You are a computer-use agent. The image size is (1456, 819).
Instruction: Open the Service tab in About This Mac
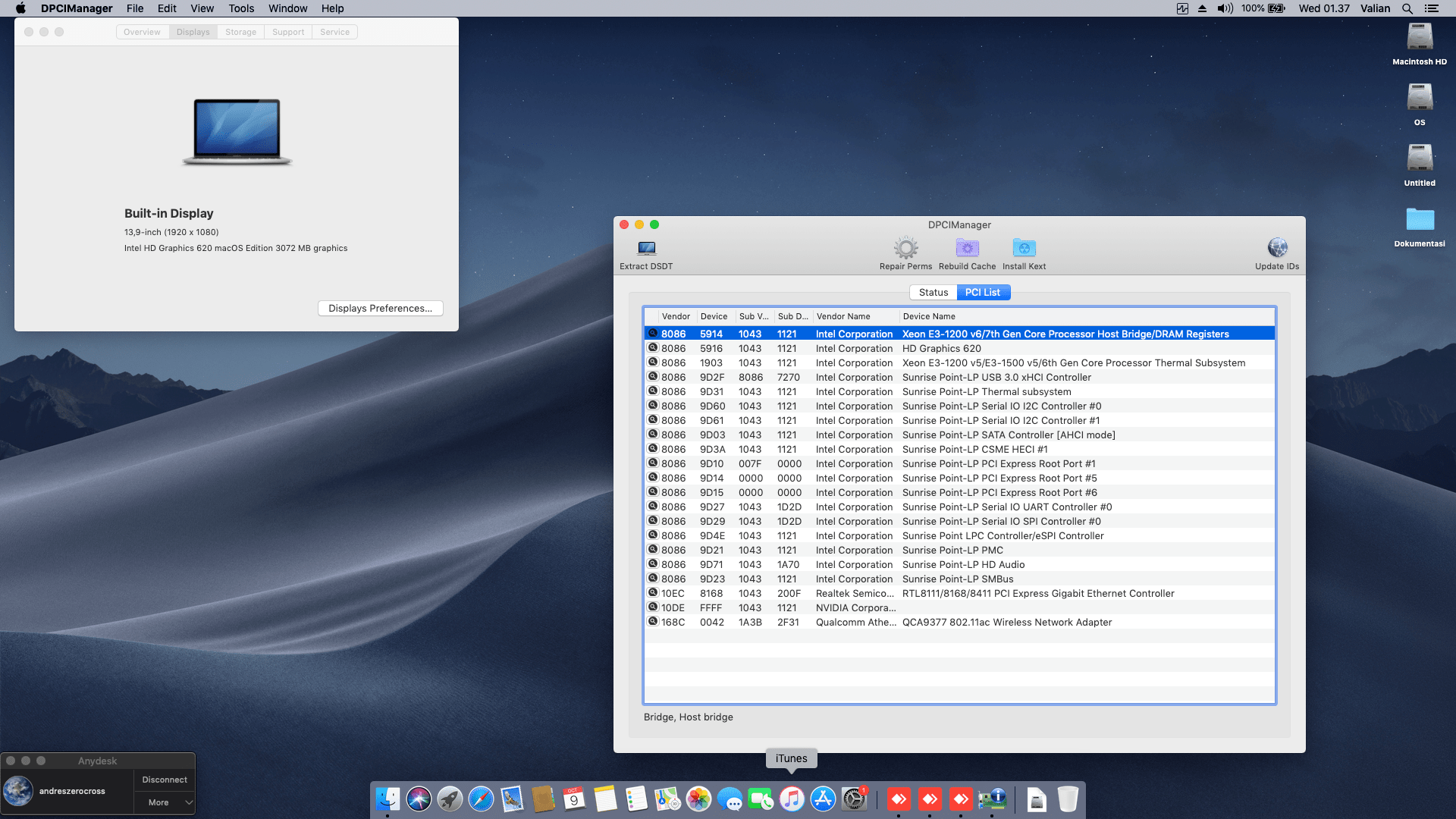coord(334,32)
